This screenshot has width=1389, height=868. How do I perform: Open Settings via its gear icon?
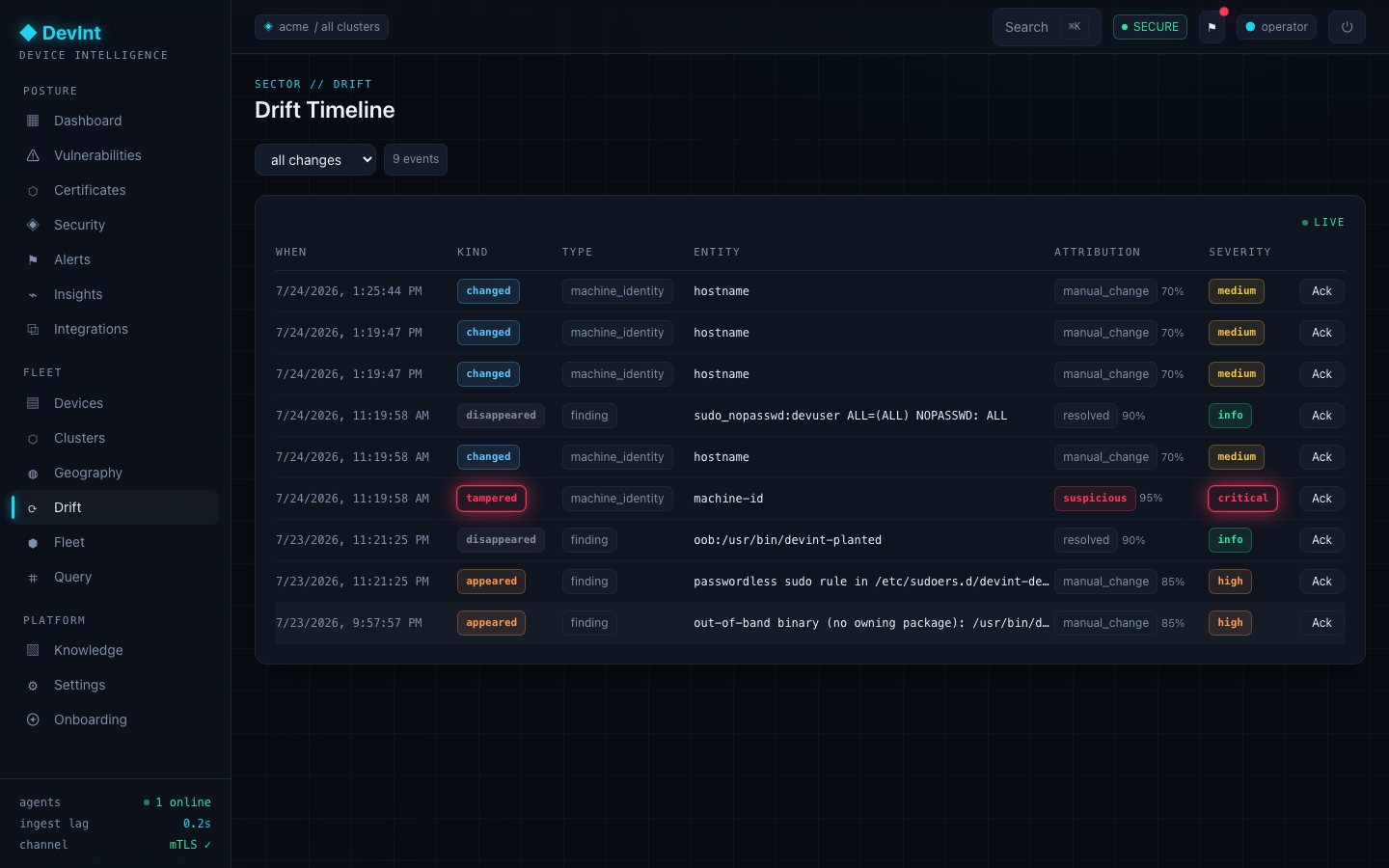[33, 685]
